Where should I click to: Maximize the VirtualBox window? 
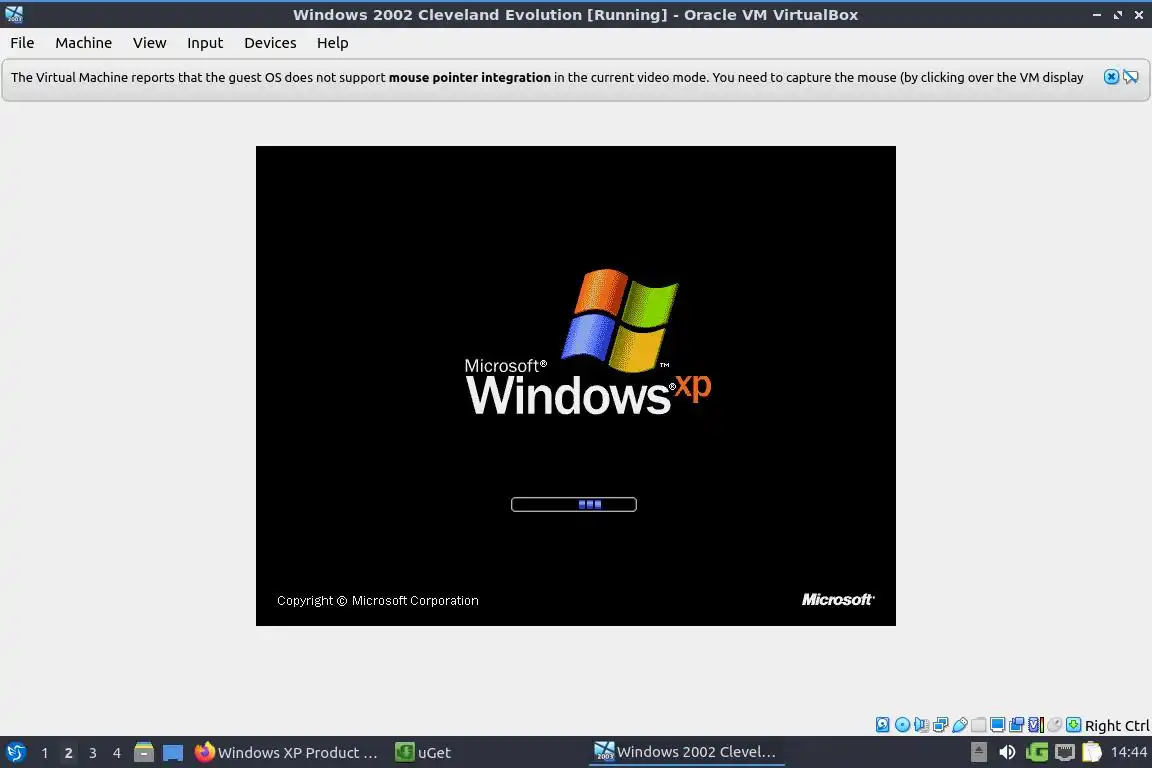pos(1117,15)
